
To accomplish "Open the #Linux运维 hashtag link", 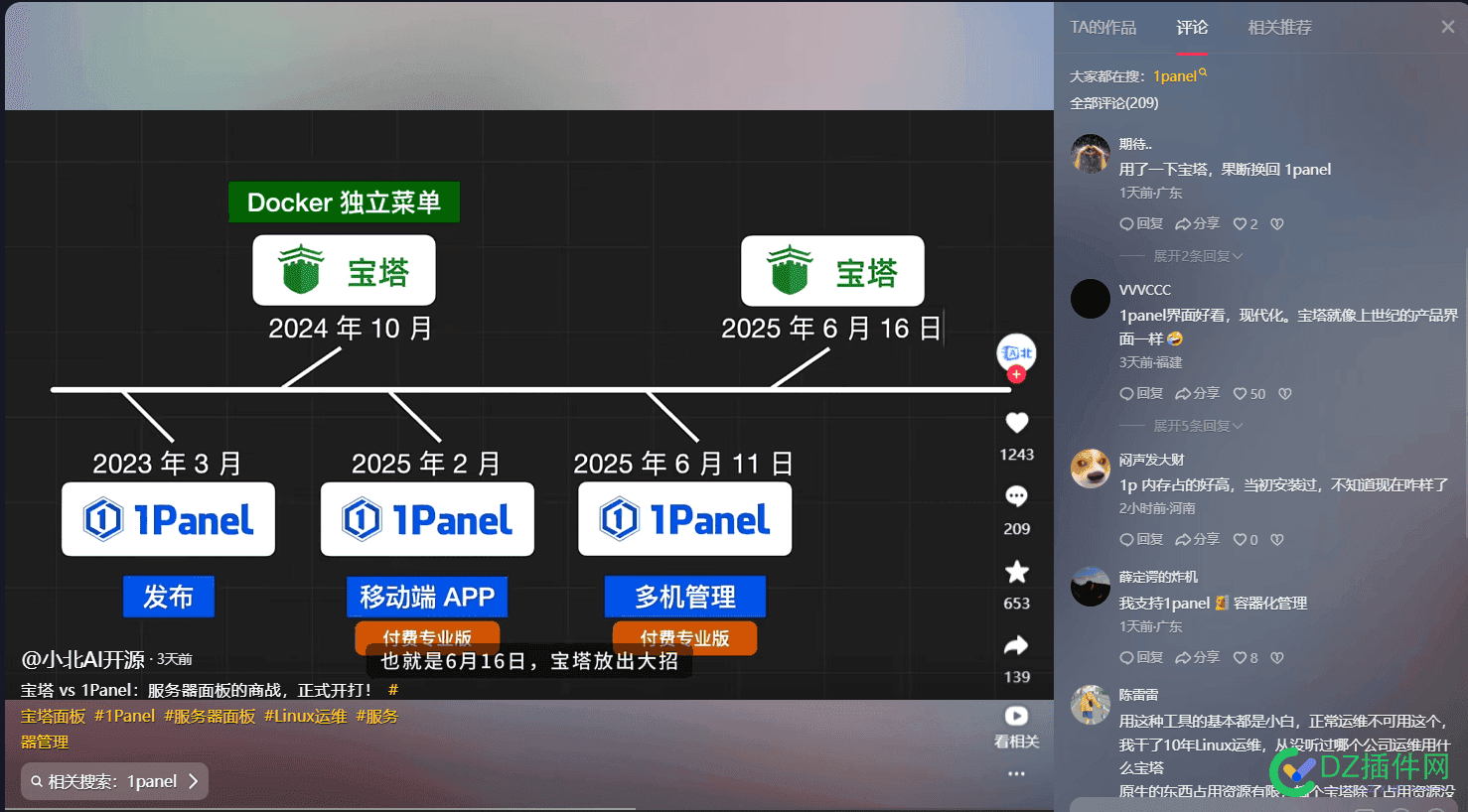I will [x=304, y=715].
